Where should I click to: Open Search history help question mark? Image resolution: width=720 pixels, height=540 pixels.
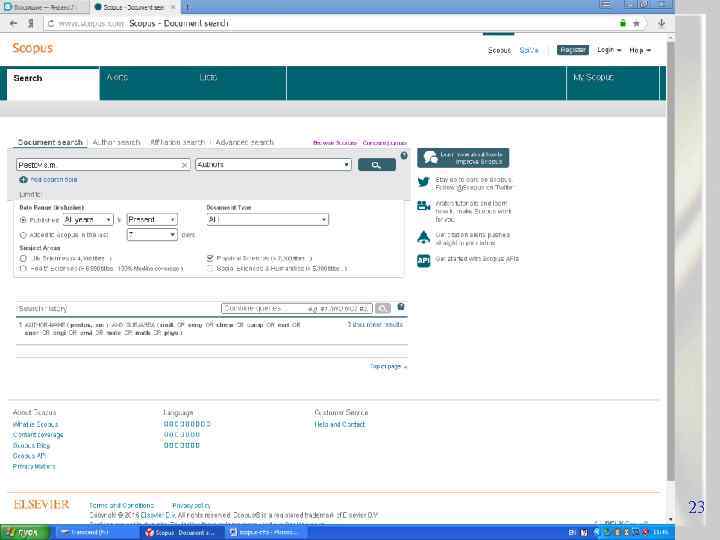(400, 307)
